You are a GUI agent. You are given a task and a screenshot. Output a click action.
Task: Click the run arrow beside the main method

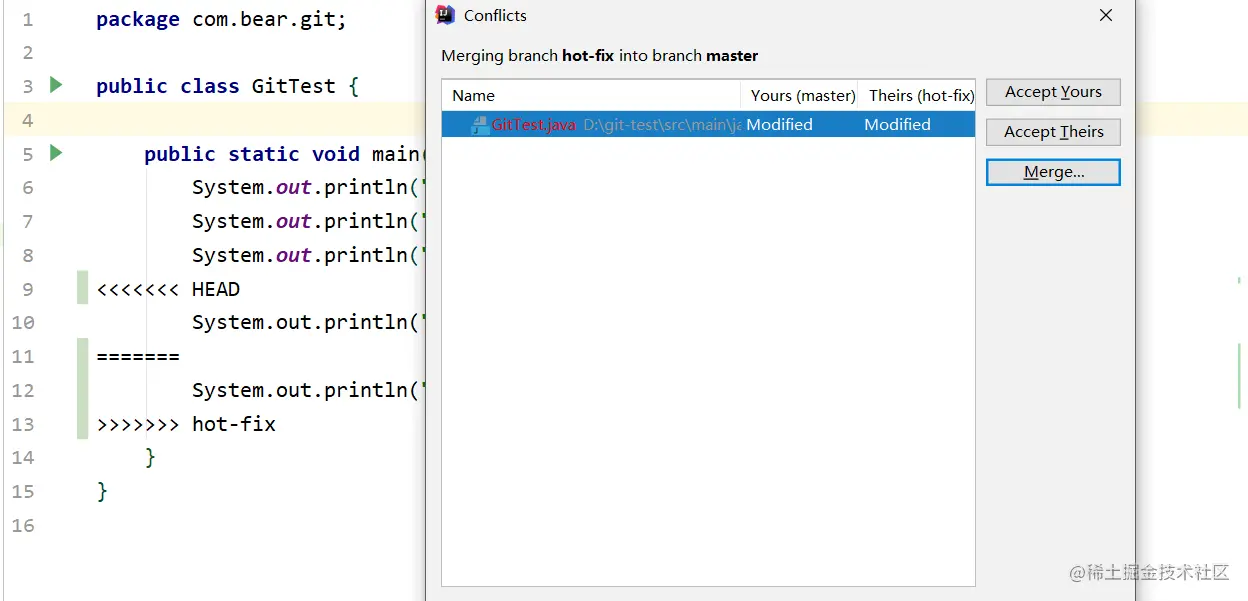click(x=56, y=153)
